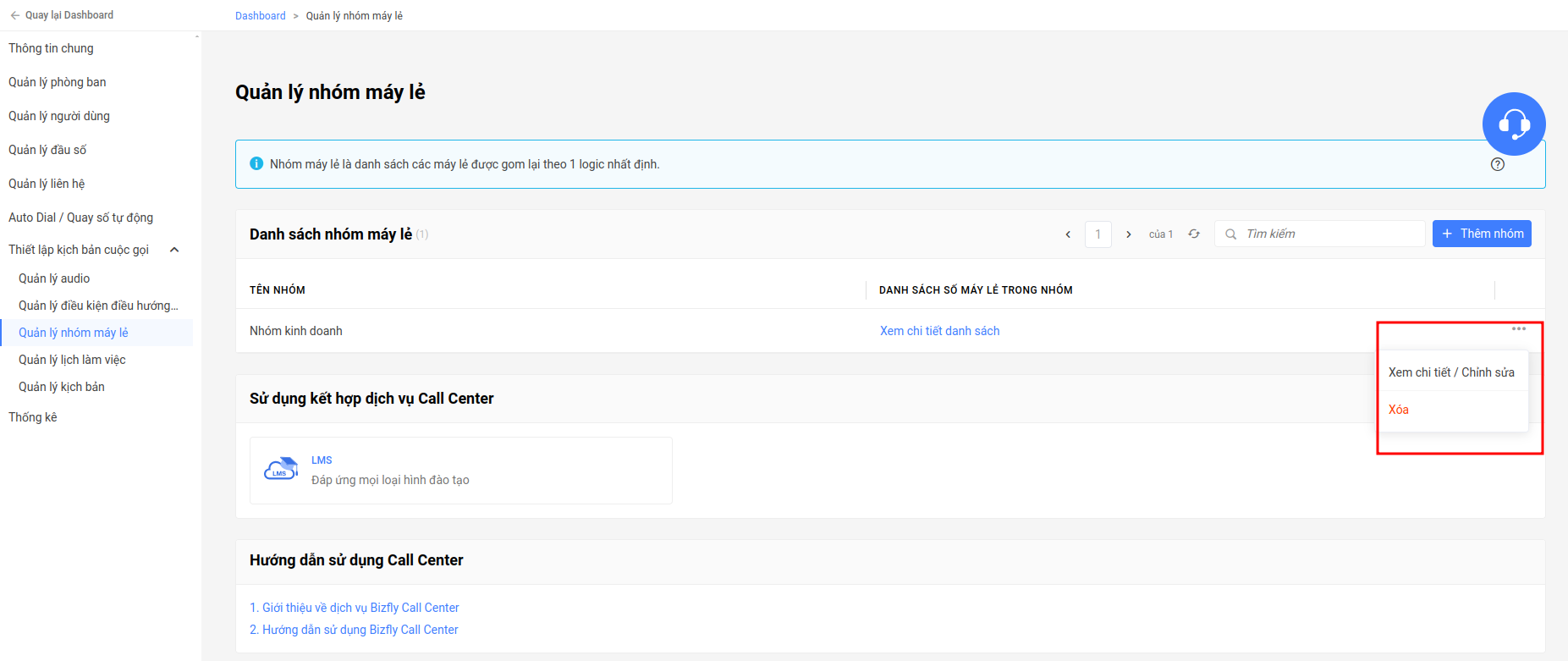Viewport: 1568px width, 661px height.
Task: Click the page number input box
Action: coord(1098,234)
